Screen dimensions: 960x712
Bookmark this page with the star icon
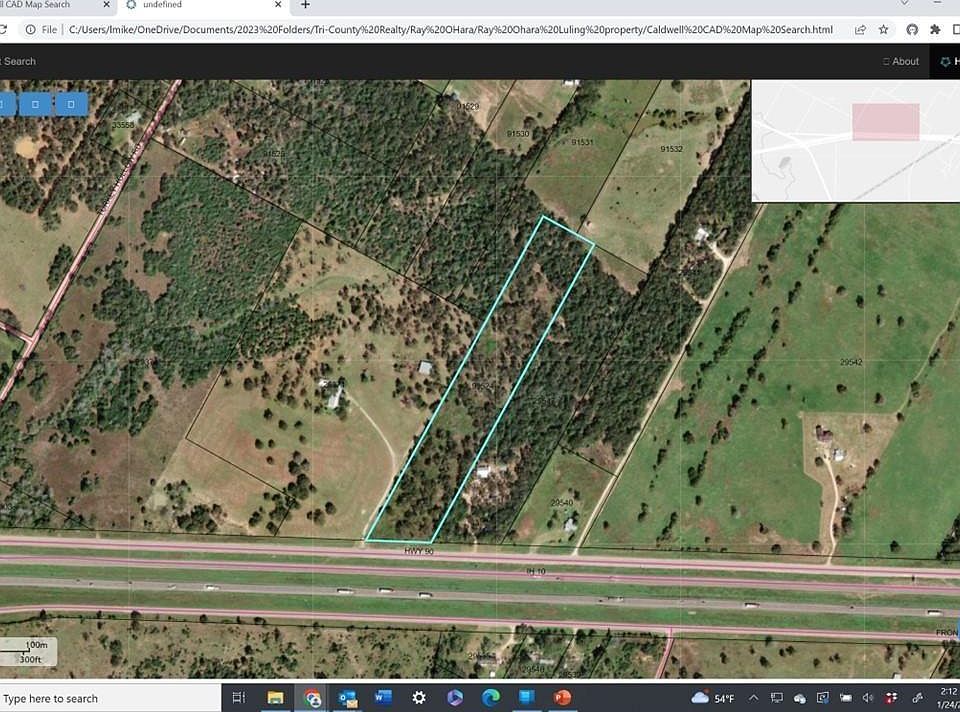tap(883, 29)
